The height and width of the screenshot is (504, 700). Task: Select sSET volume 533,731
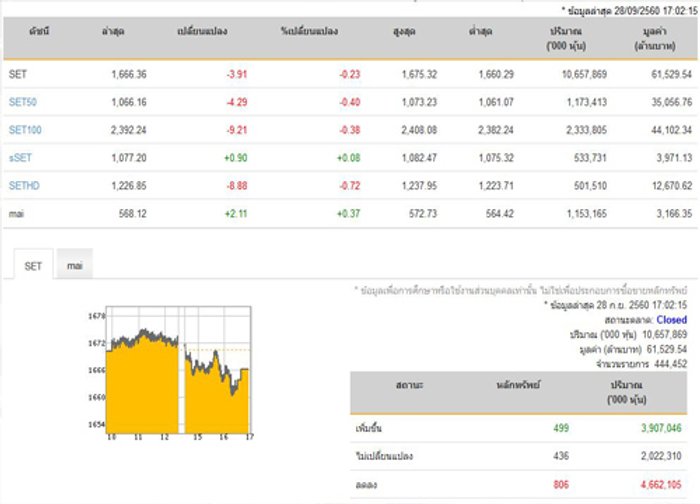pos(590,158)
